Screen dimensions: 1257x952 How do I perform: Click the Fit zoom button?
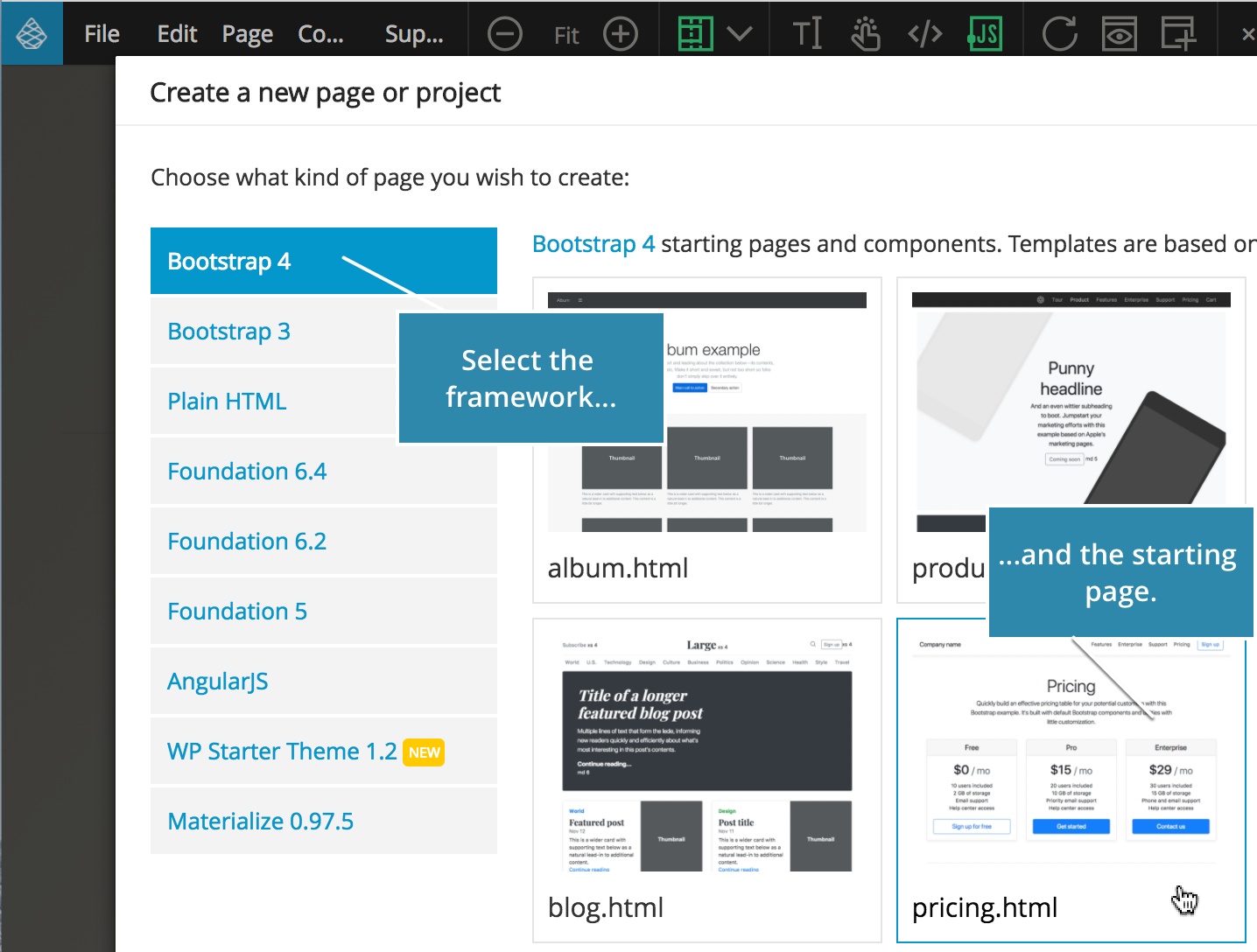(566, 35)
